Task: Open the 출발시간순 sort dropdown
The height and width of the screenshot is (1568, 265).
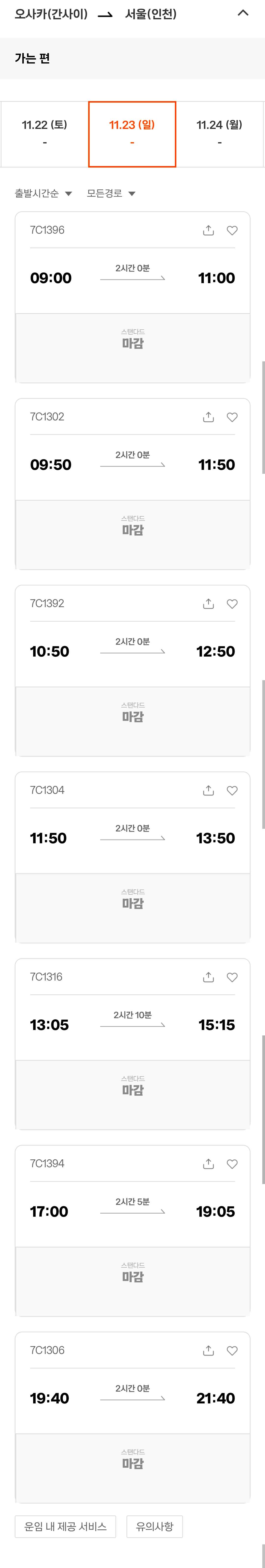Action: (x=43, y=194)
